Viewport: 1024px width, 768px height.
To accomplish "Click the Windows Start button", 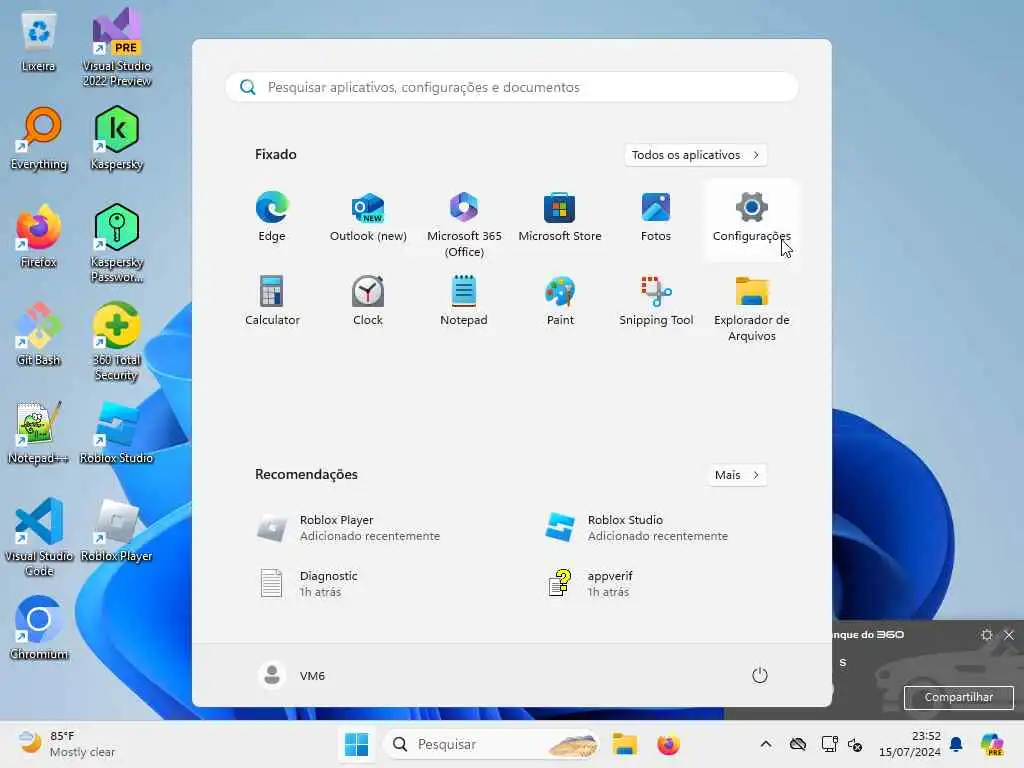I will tap(357, 744).
